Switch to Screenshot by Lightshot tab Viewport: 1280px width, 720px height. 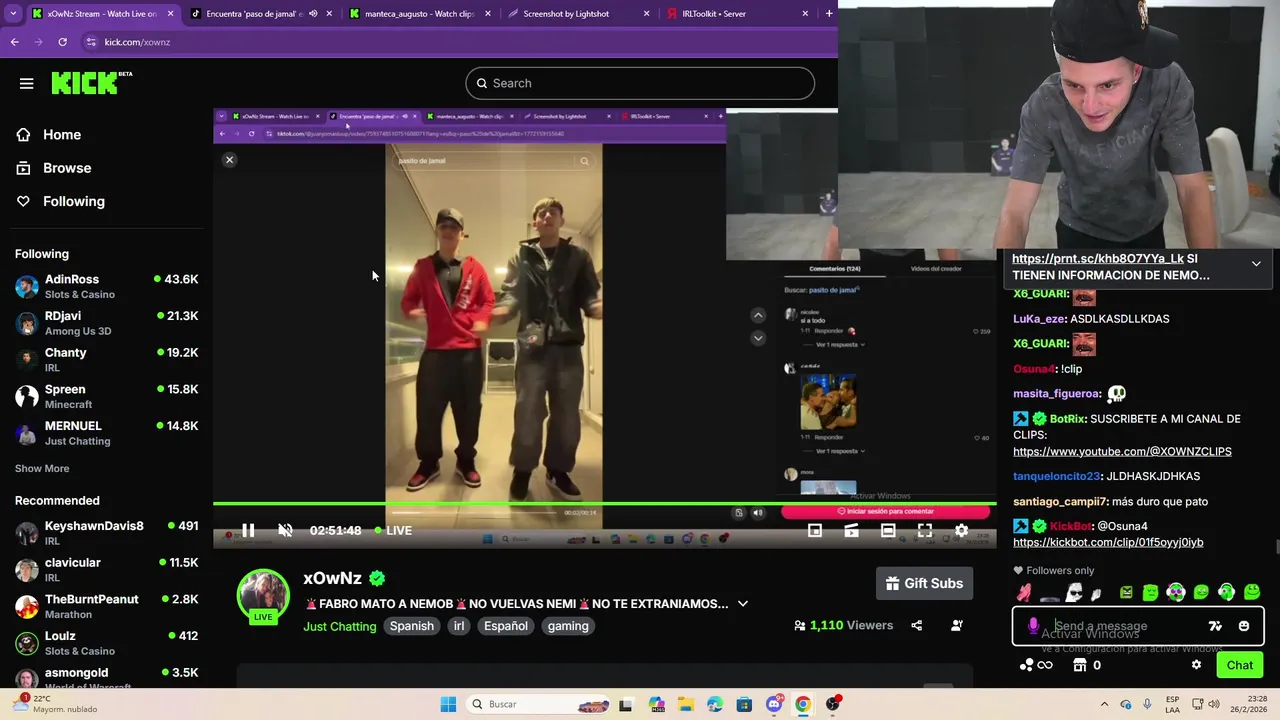click(578, 14)
